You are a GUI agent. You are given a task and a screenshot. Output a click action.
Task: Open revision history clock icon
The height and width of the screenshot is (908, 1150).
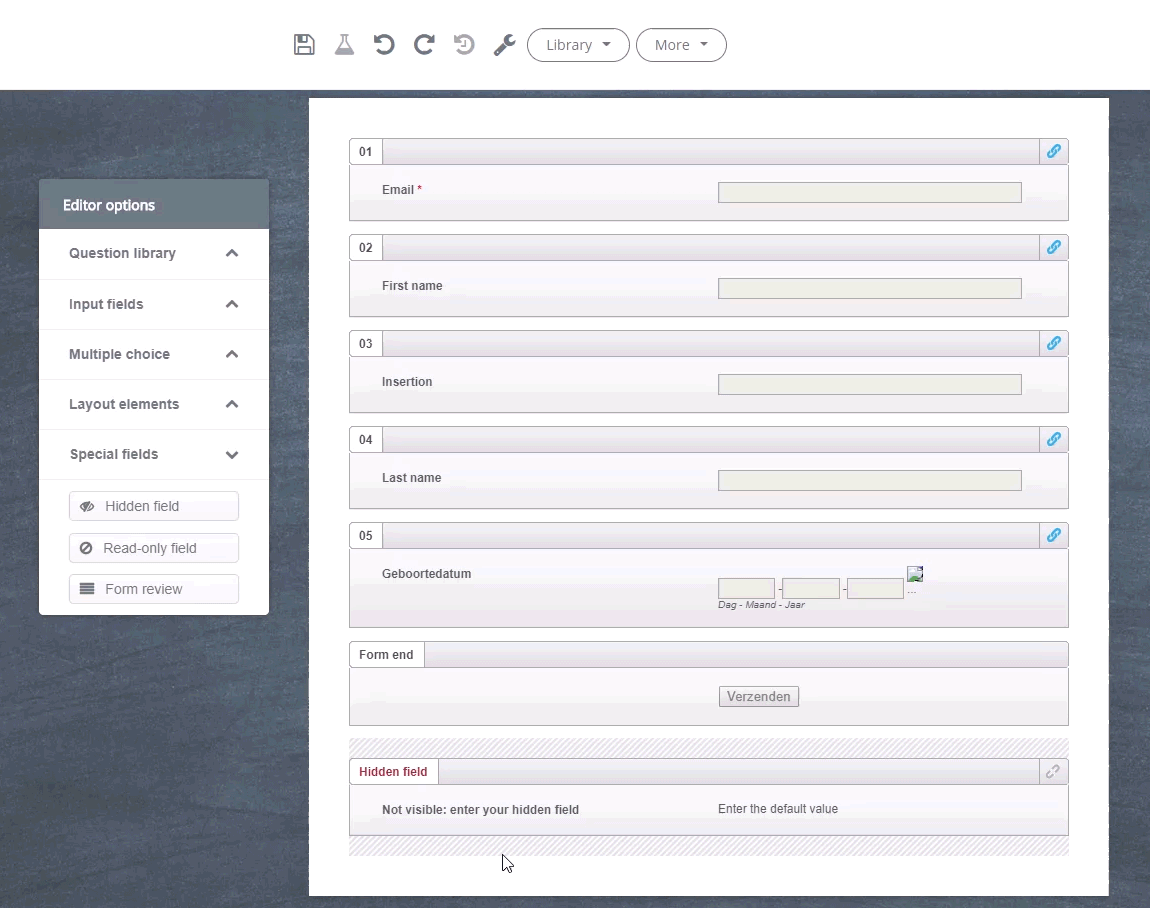click(x=464, y=45)
